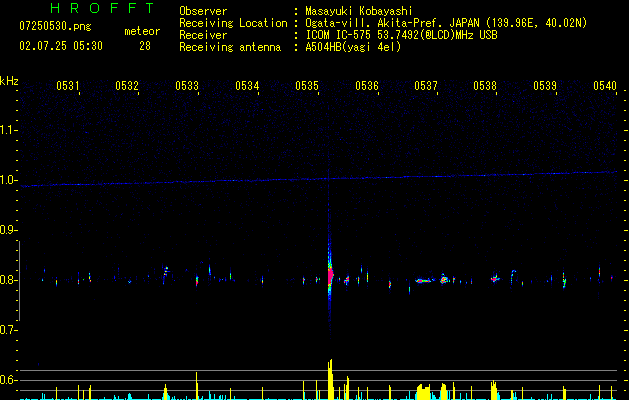This screenshot has height=400, width=629.
Task: Click the 1.0 kHz axis label
Action: click(x=7, y=180)
